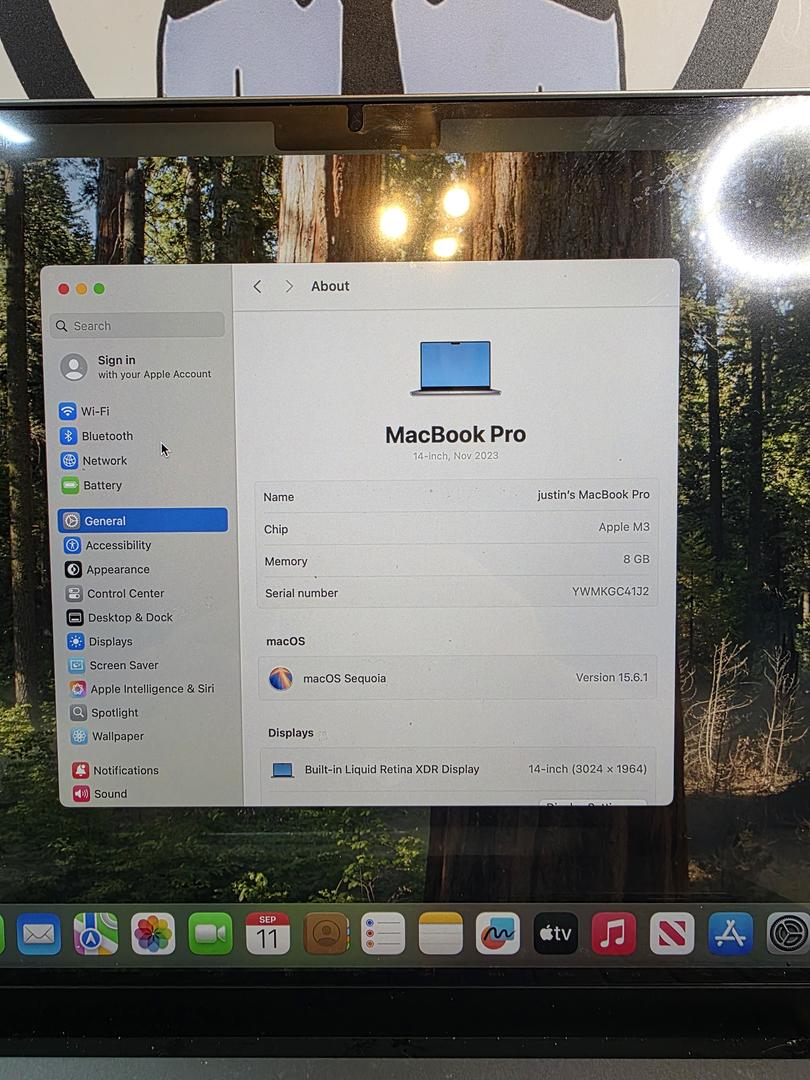Open Mail from the Dock
The width and height of the screenshot is (810, 1080).
pos(39,934)
